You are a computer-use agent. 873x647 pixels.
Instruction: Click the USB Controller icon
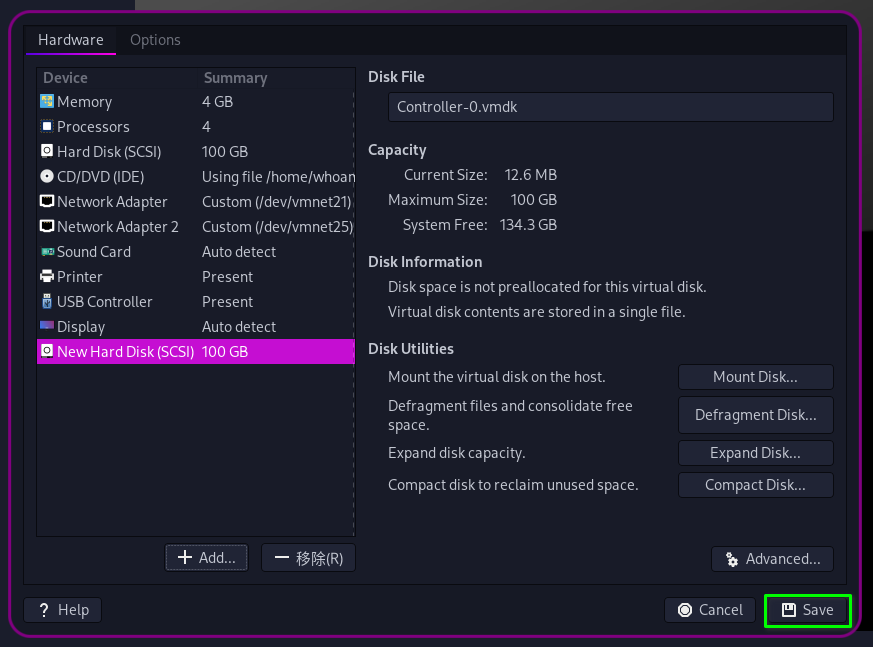(47, 302)
